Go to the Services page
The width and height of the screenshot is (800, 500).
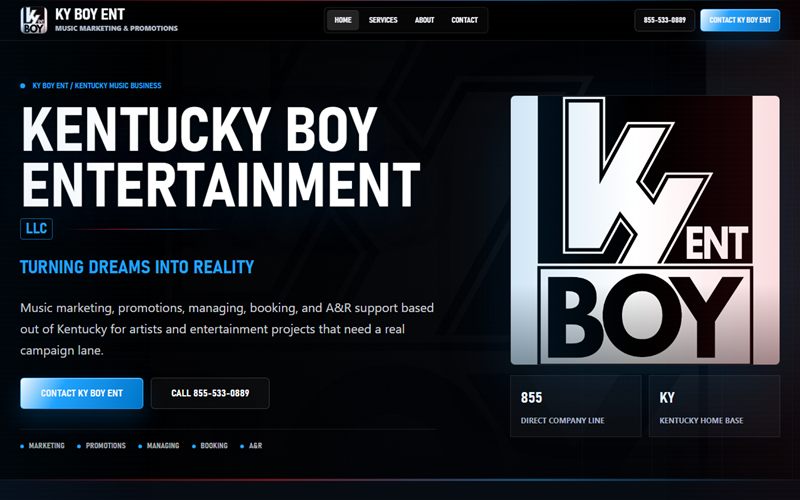pos(383,20)
